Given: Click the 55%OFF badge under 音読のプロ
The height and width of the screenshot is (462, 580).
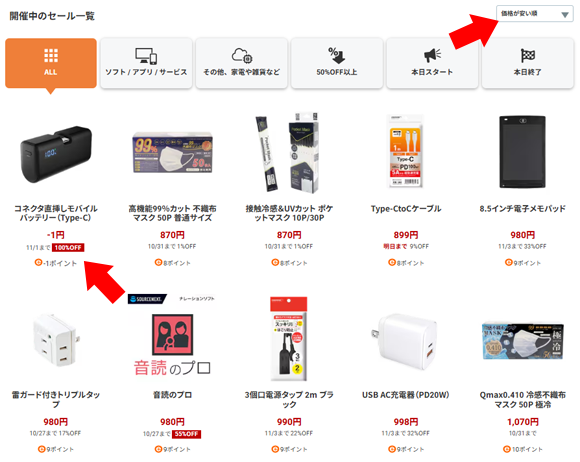Looking at the screenshot, I should coord(186,434).
